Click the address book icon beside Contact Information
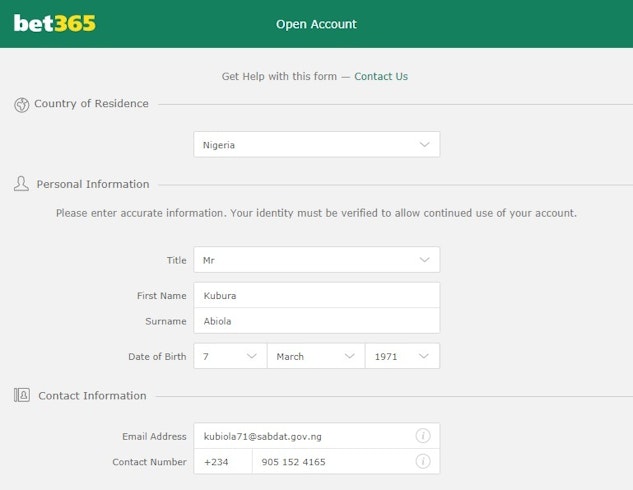This screenshot has height=490, width=633. point(21,395)
